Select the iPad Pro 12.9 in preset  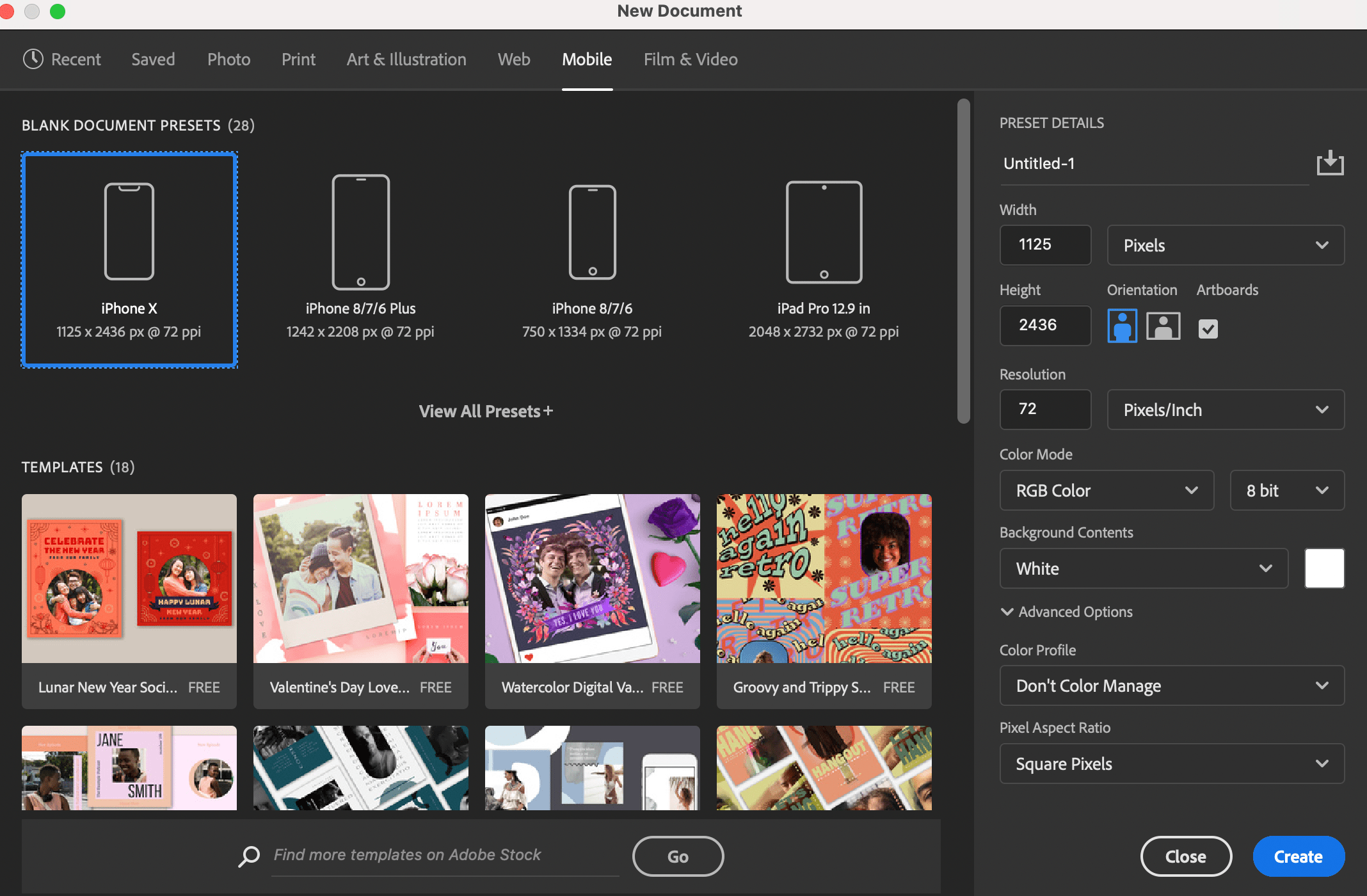tap(824, 253)
